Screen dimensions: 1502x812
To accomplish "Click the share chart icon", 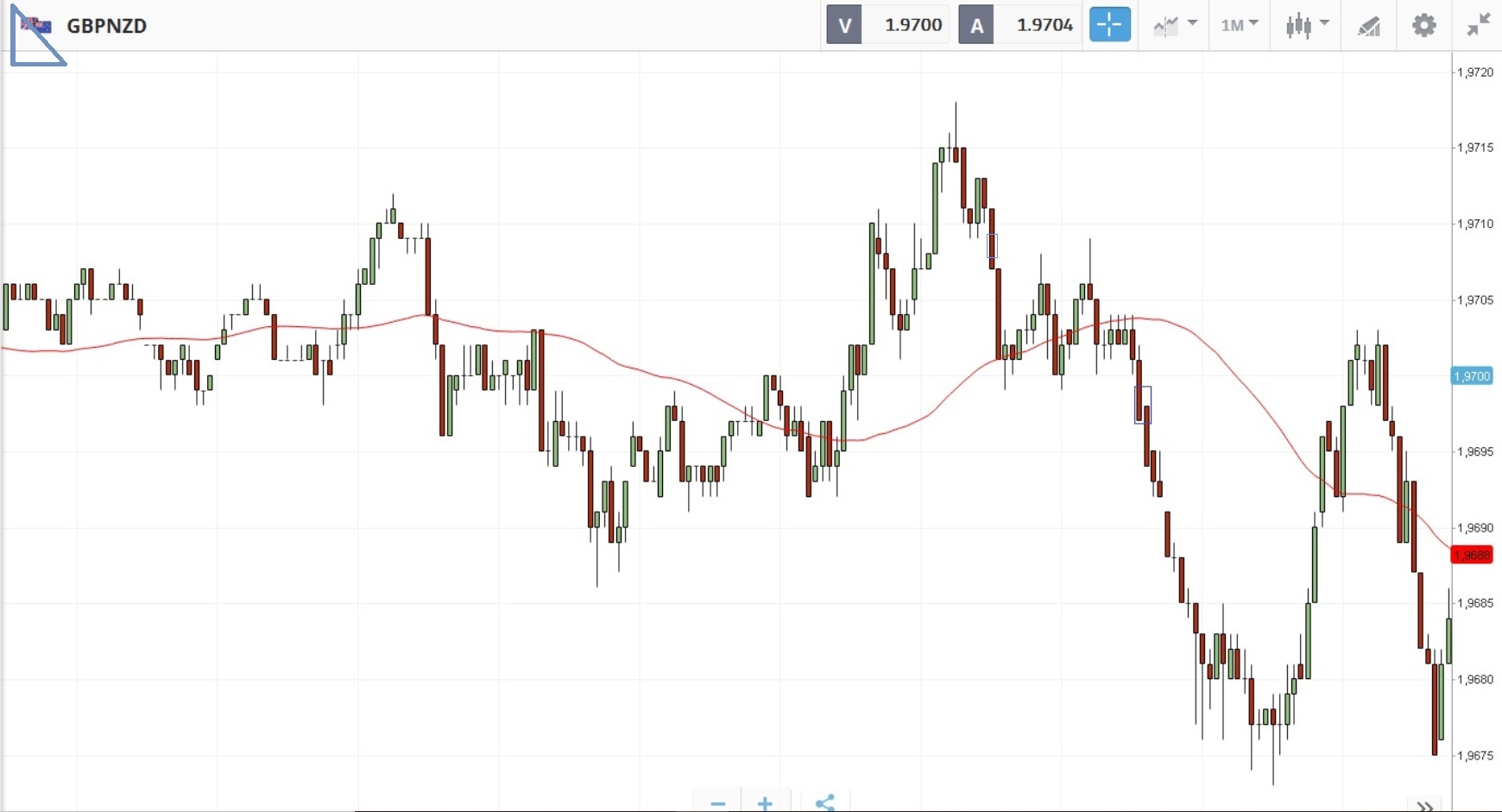I will 824,803.
